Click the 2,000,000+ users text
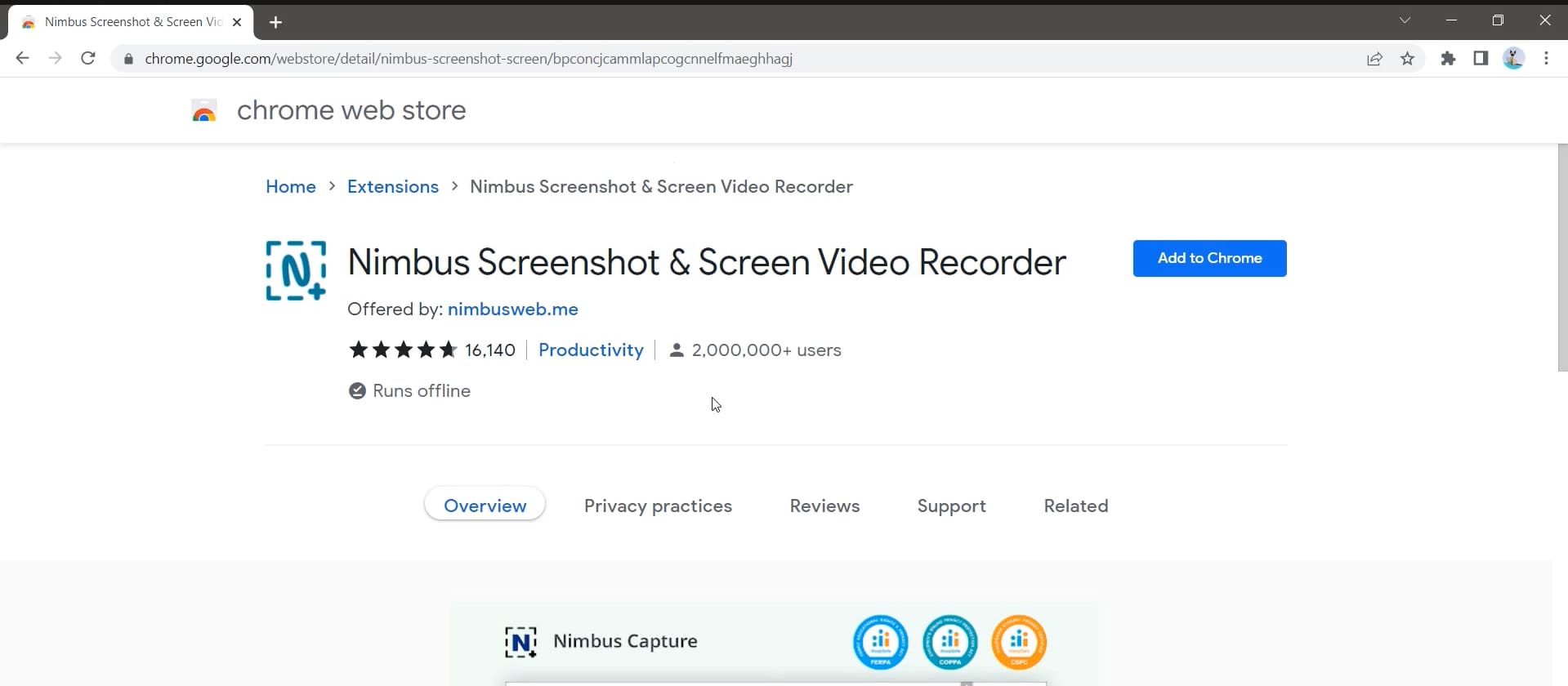The image size is (1568, 686). click(766, 350)
